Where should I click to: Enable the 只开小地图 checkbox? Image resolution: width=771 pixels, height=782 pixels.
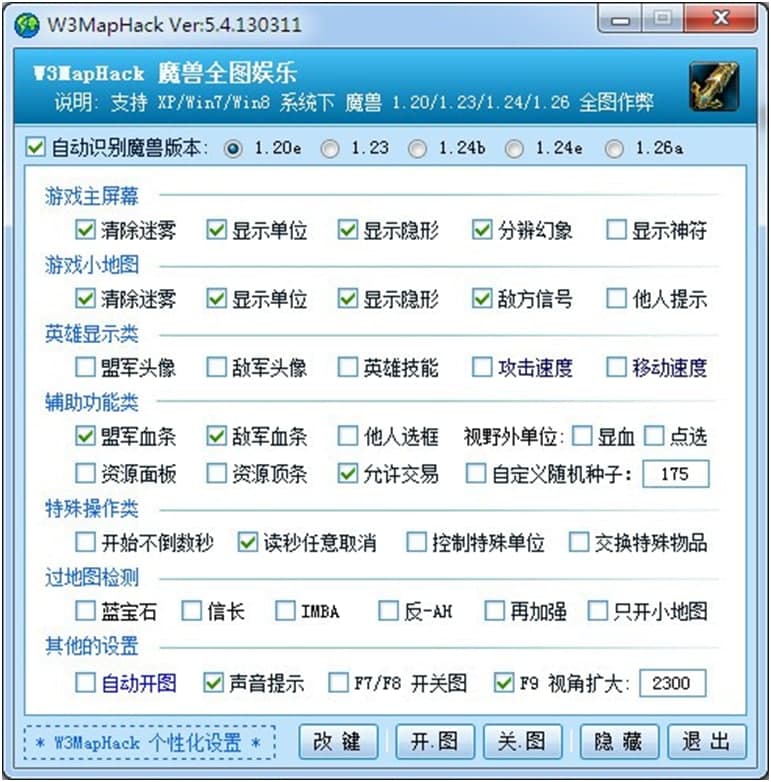point(597,611)
